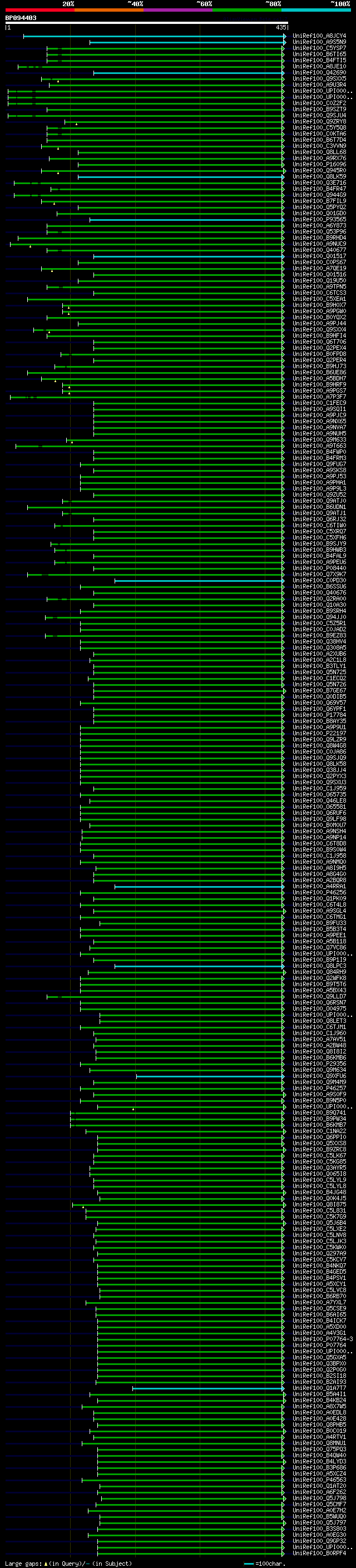Click the purple ~60% identity color segment
The height and width of the screenshot is (1568, 356).
[179, 11]
